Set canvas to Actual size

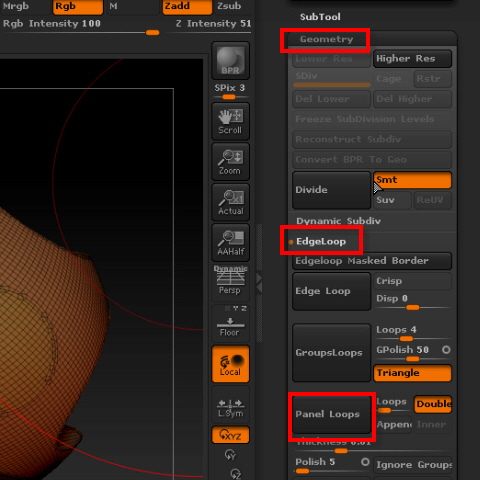230,202
